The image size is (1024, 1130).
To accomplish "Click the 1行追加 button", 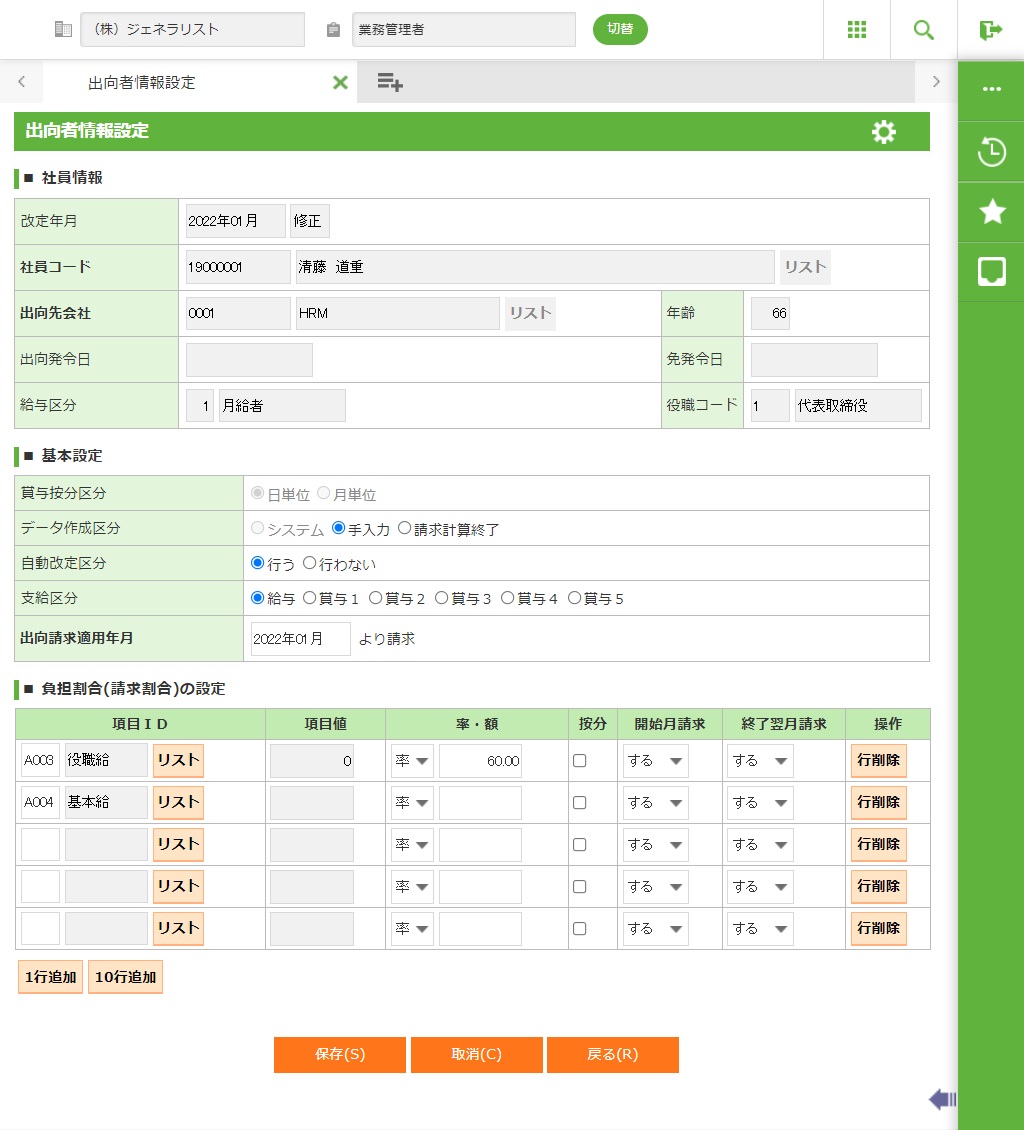I will pos(50,978).
